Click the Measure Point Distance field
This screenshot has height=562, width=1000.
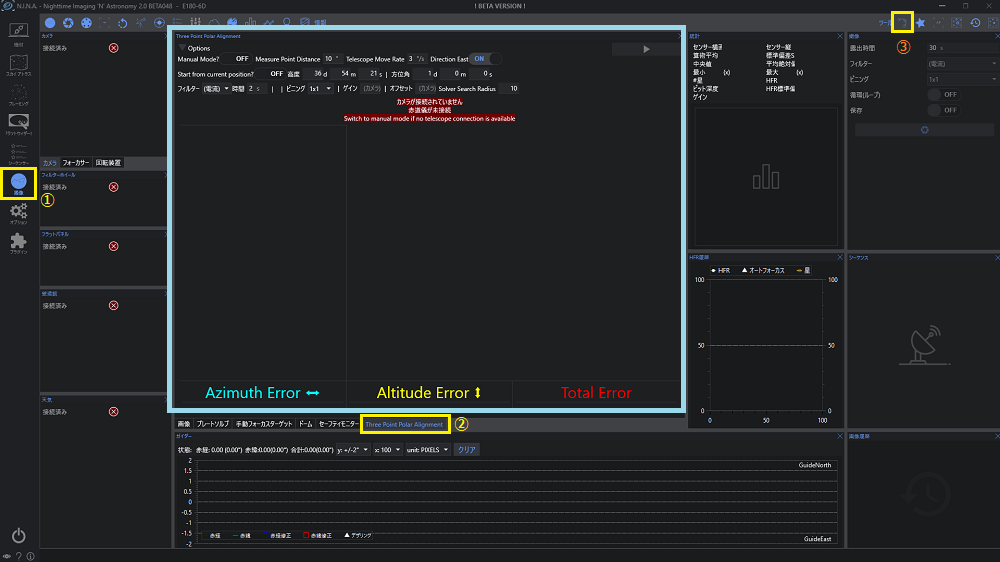pyautogui.click(x=332, y=59)
